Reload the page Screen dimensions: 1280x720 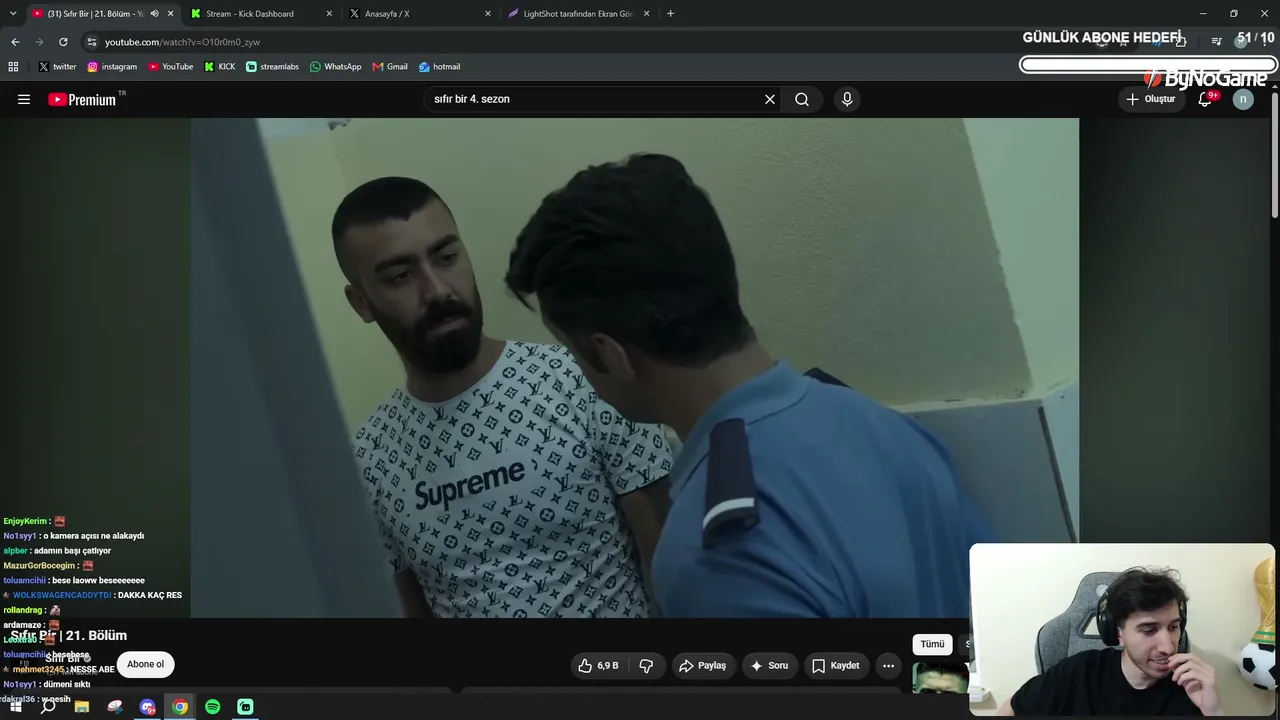pos(63,42)
